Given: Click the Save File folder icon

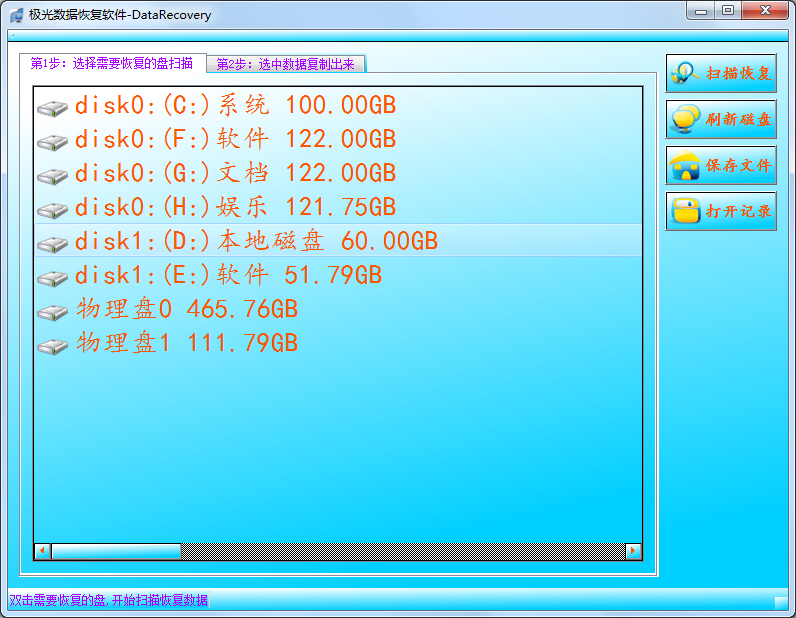Looking at the screenshot, I should coord(685,165).
